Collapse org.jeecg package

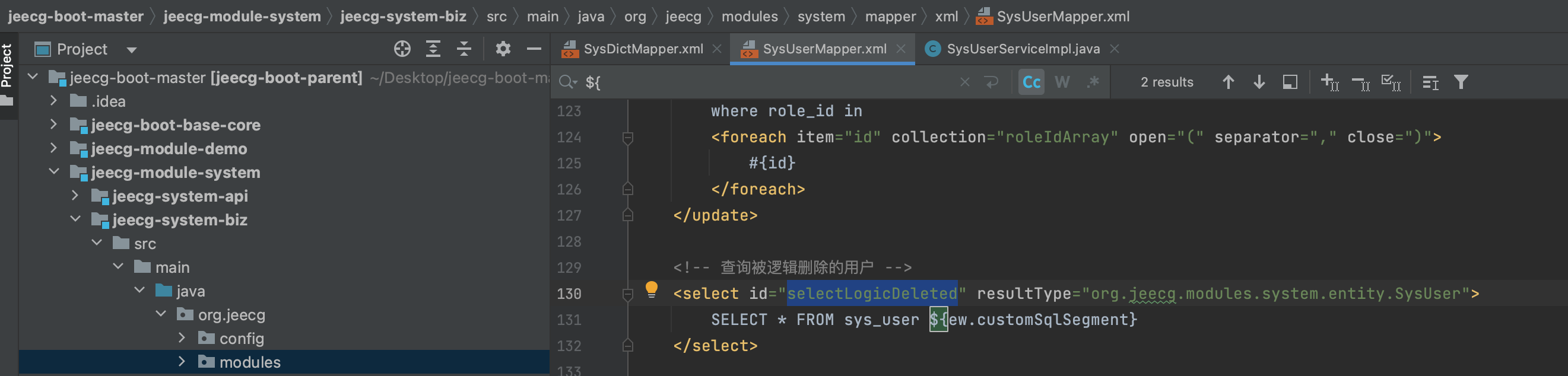pyautogui.click(x=161, y=314)
